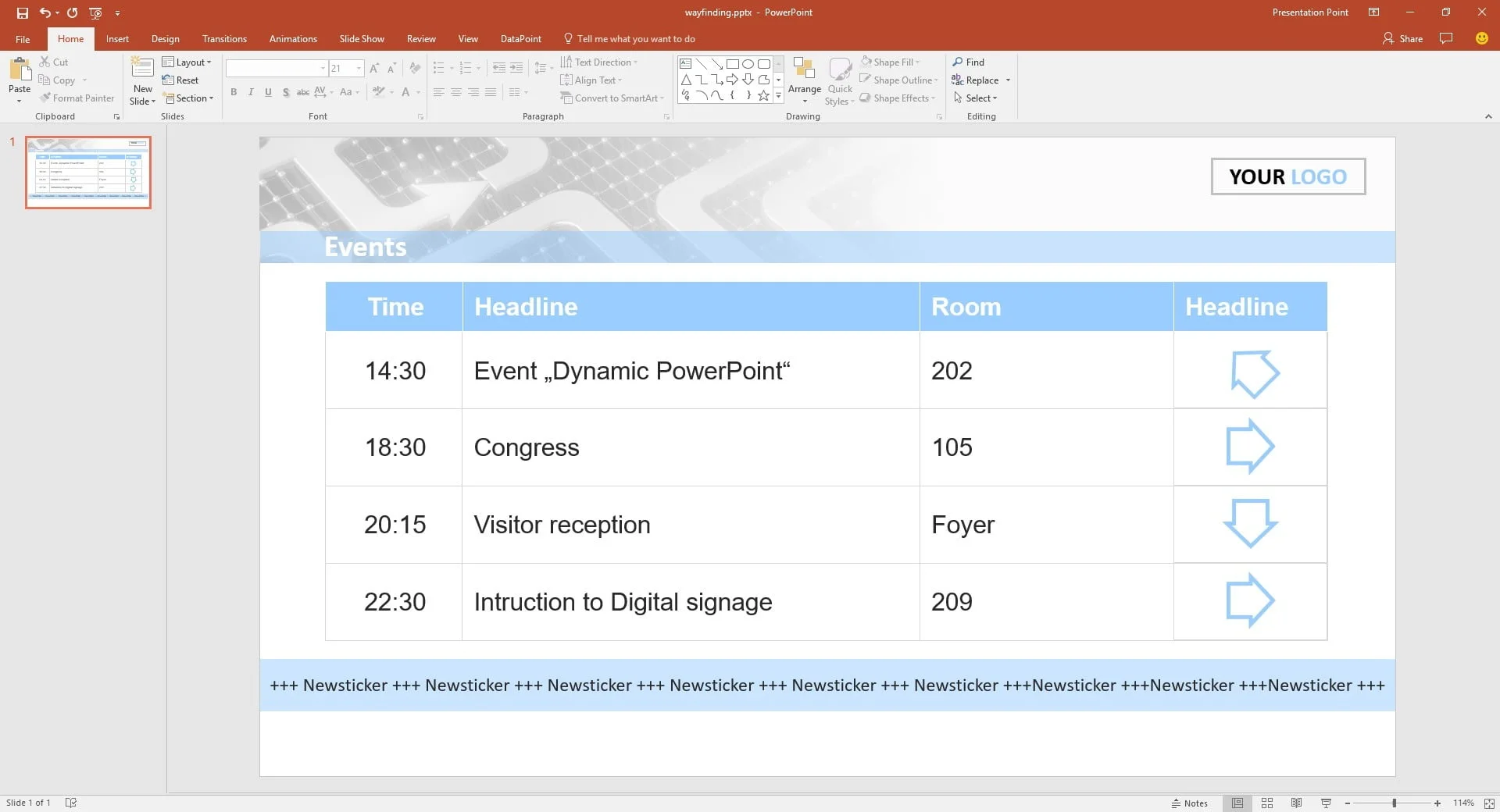
Task: Toggle Underline formatting
Action: [x=268, y=92]
